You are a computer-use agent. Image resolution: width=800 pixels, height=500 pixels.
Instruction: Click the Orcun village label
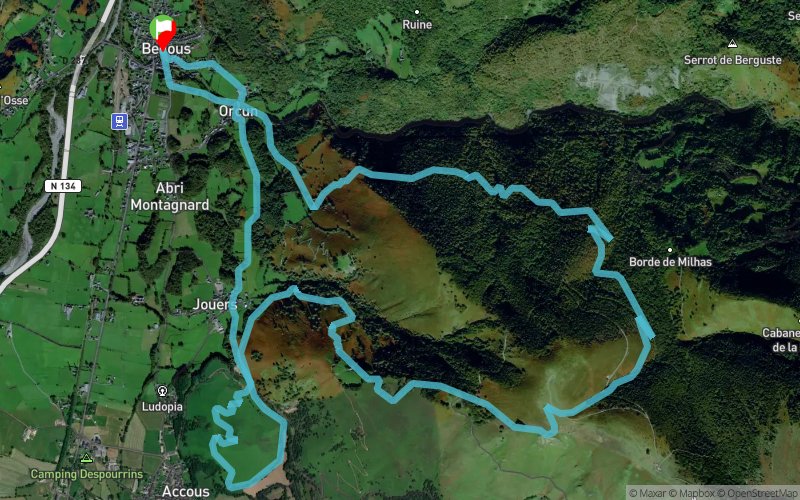(238, 111)
